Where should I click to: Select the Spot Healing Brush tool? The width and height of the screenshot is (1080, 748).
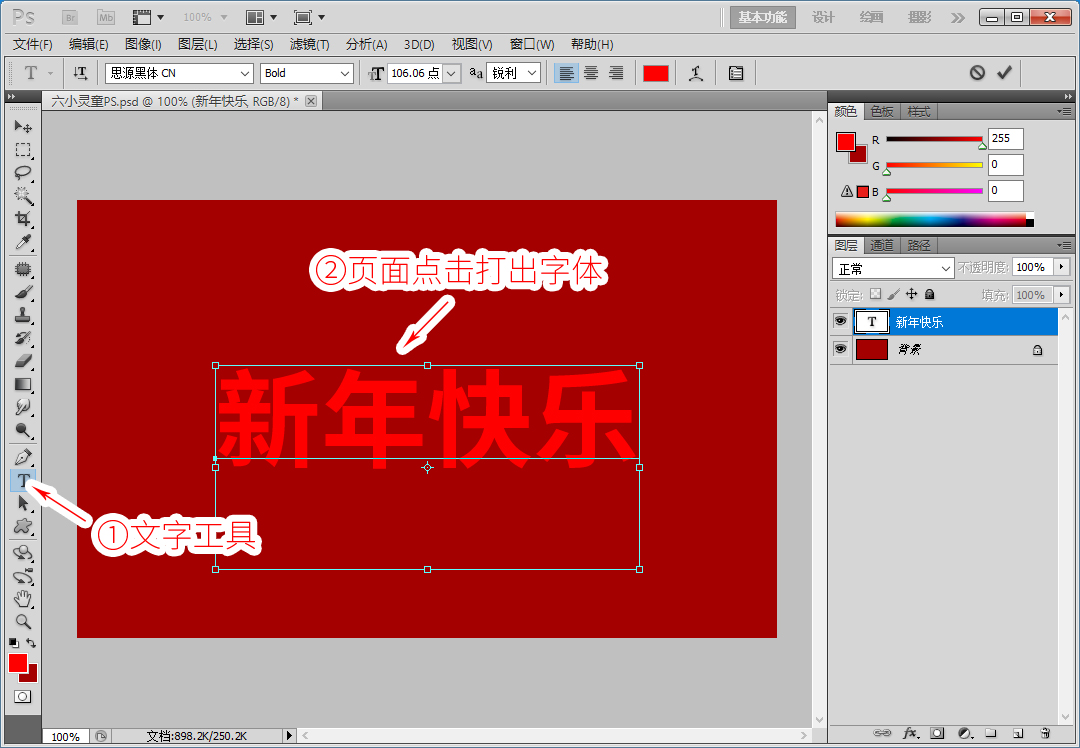(x=23, y=269)
